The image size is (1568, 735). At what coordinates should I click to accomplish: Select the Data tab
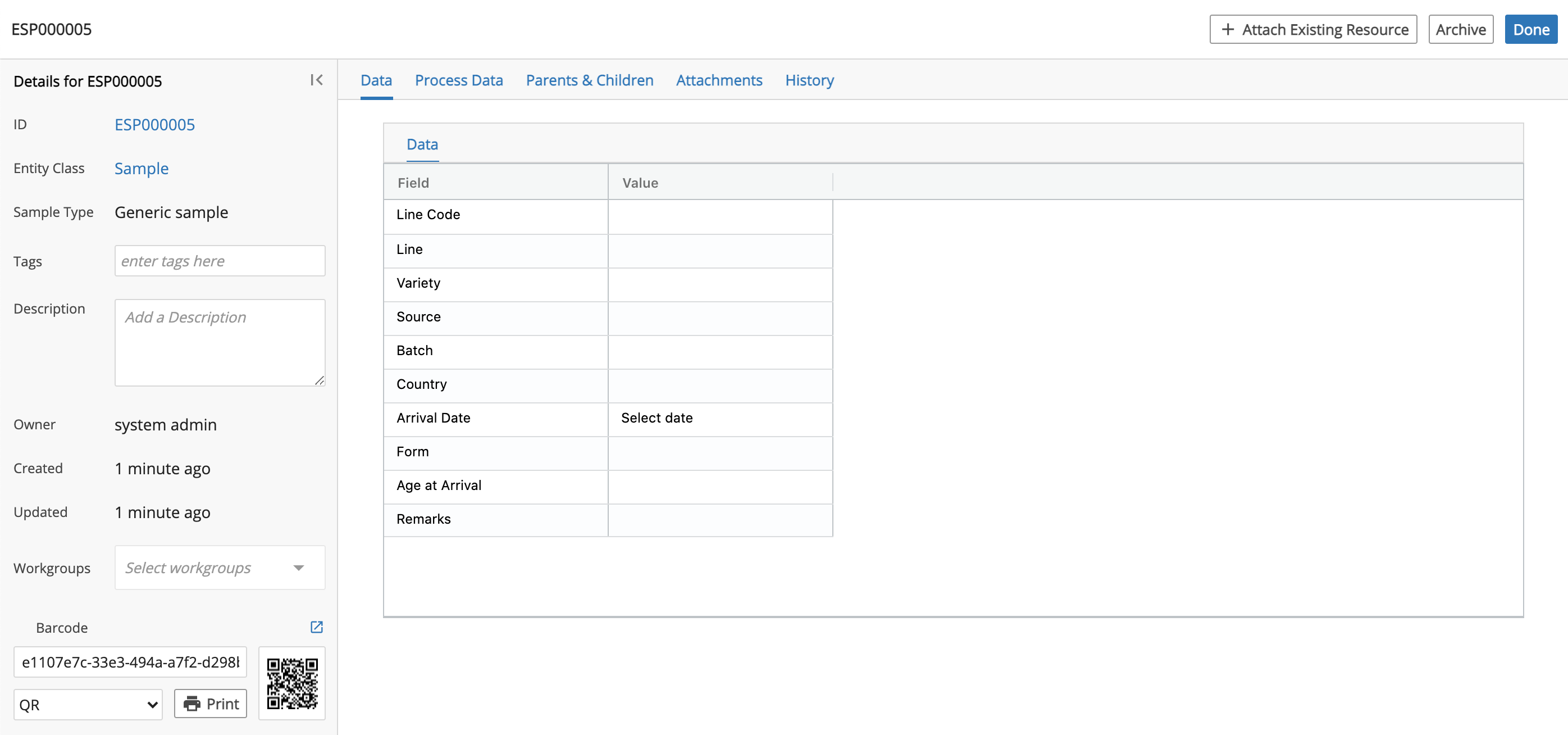(x=377, y=80)
